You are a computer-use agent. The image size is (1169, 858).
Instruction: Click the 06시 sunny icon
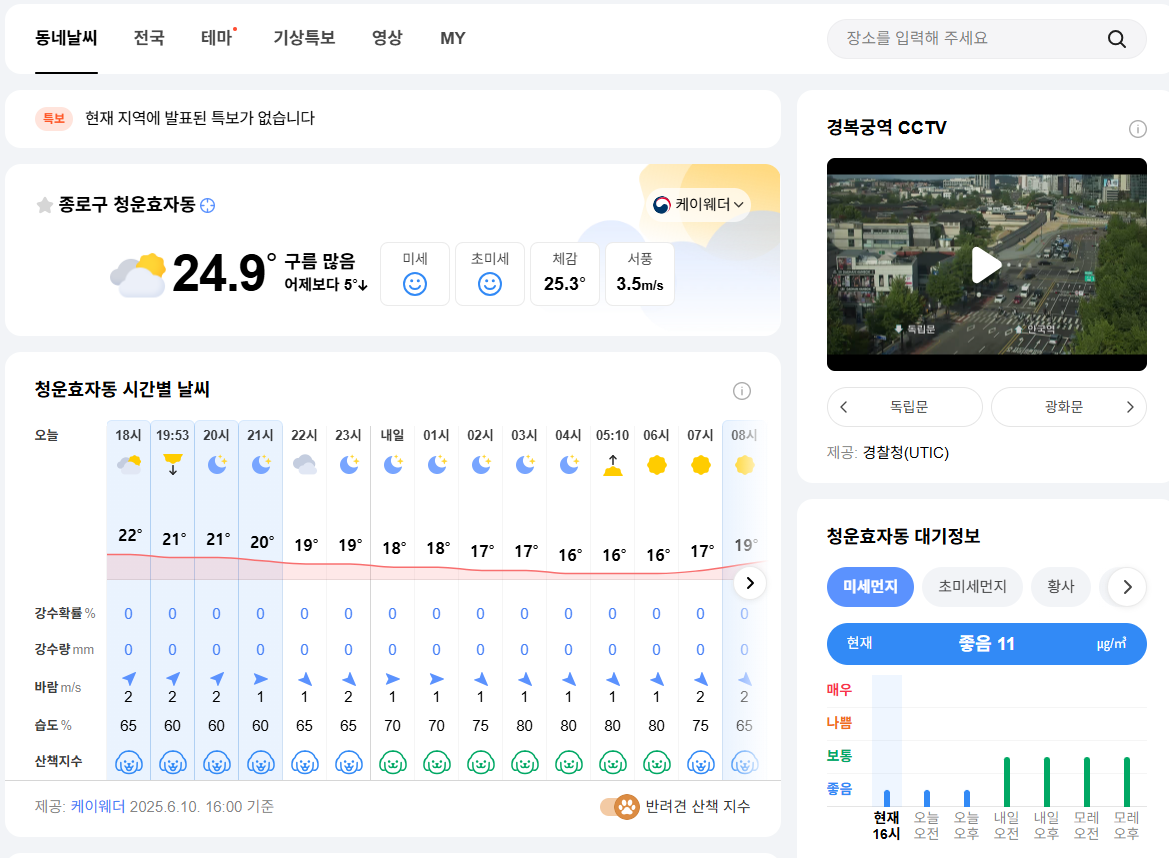coord(656,465)
